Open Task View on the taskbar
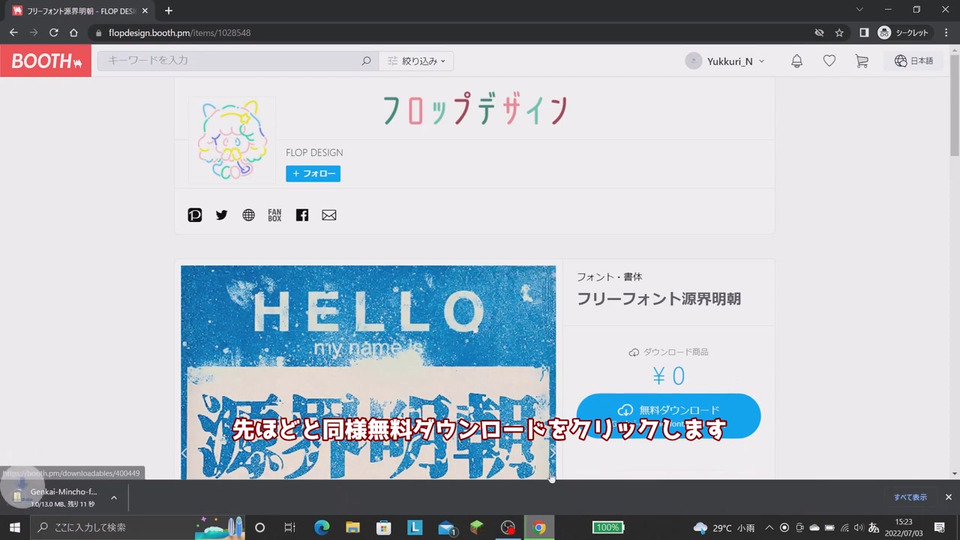The height and width of the screenshot is (540, 960). click(x=290, y=527)
